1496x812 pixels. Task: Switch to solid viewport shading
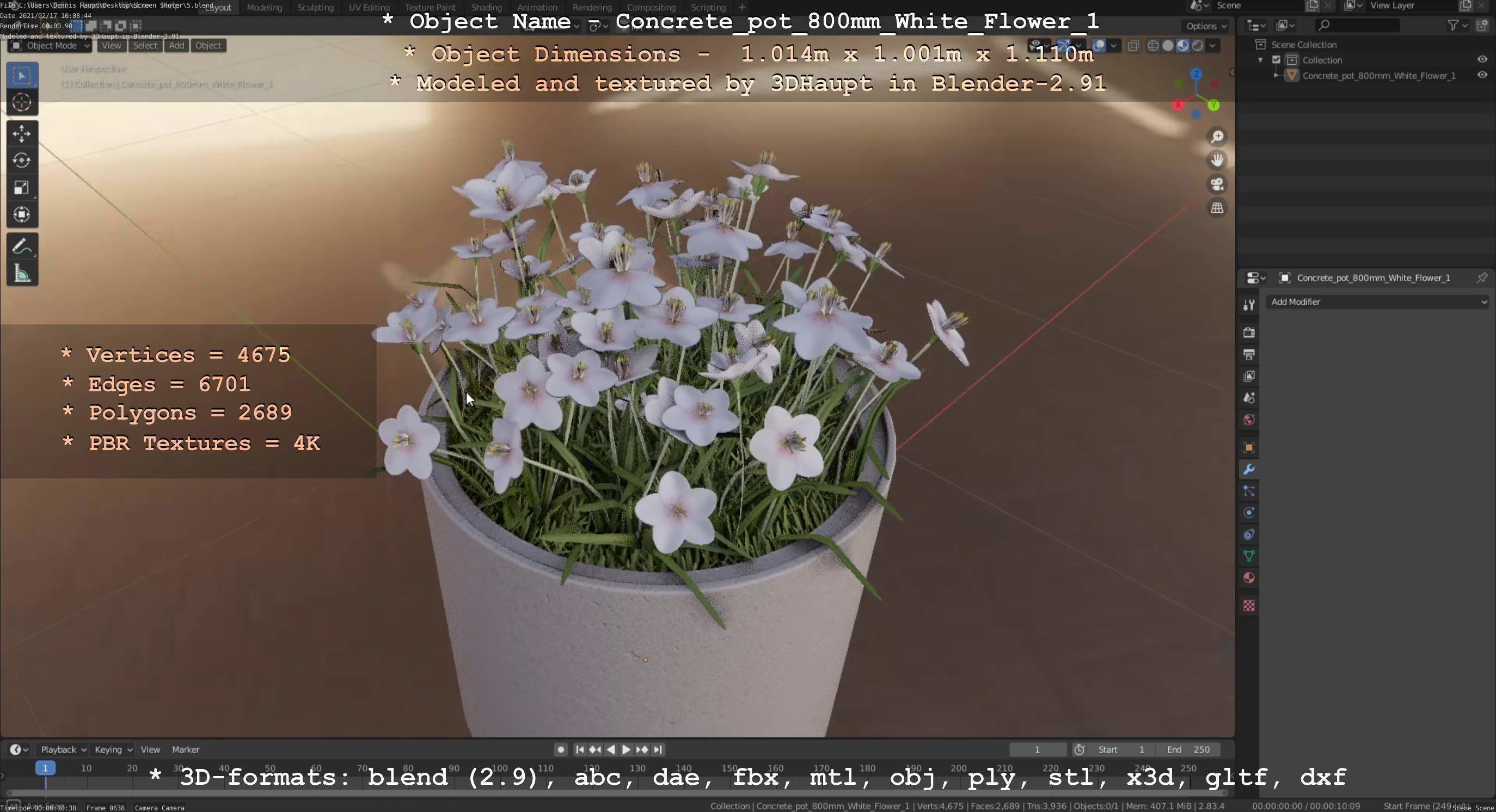[x=1168, y=45]
